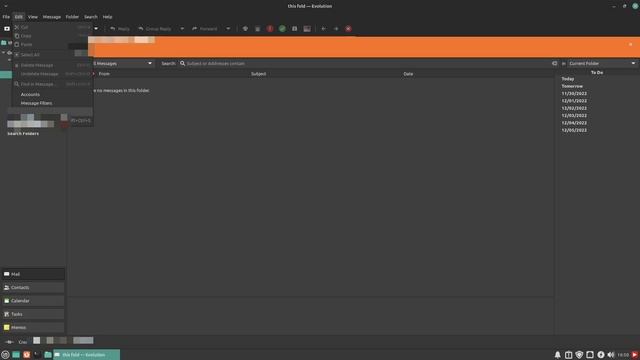
Task: Select 12/05/2022 in To Do pane
Action: (574, 130)
